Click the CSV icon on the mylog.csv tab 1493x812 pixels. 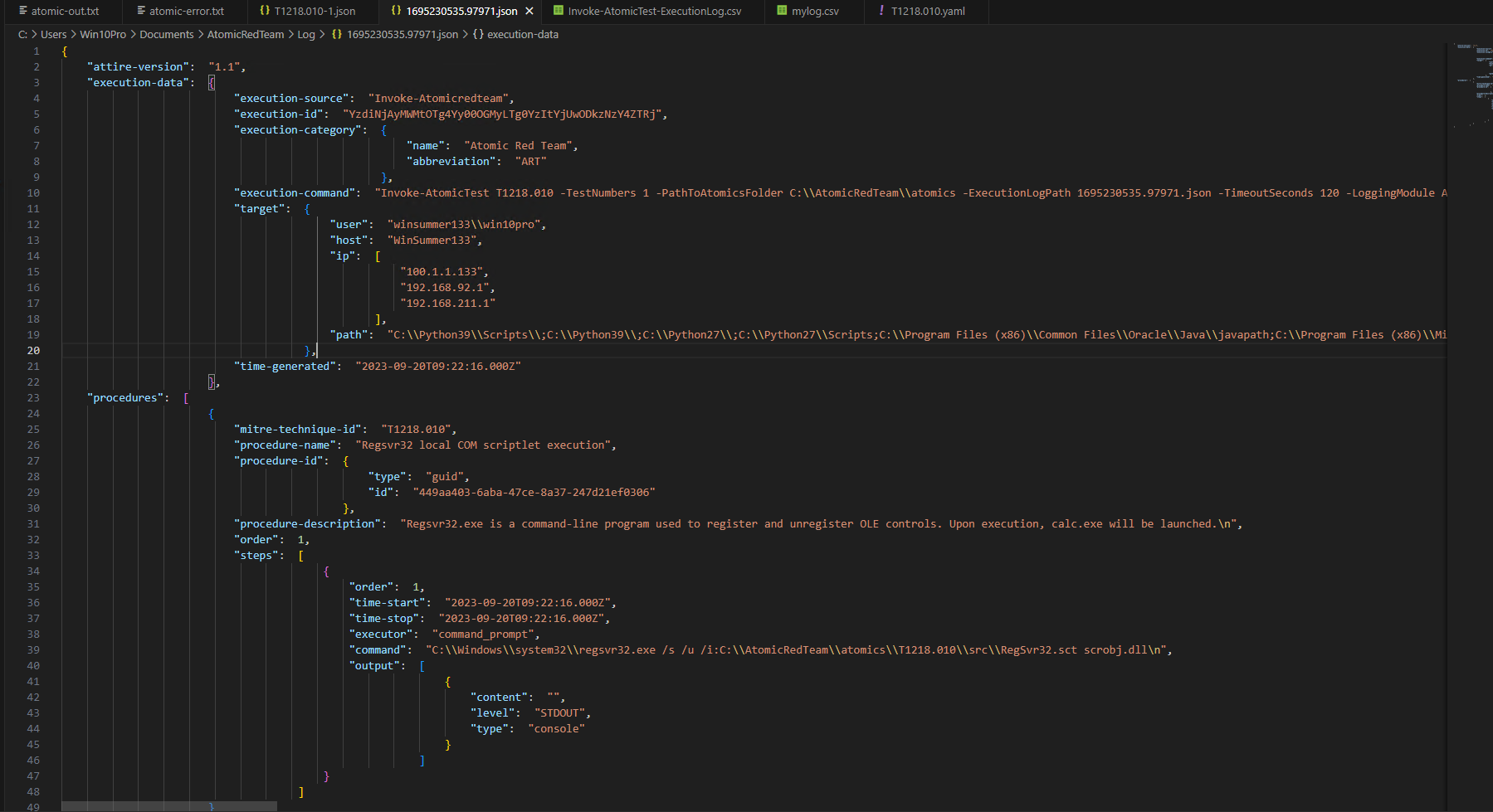[782, 11]
